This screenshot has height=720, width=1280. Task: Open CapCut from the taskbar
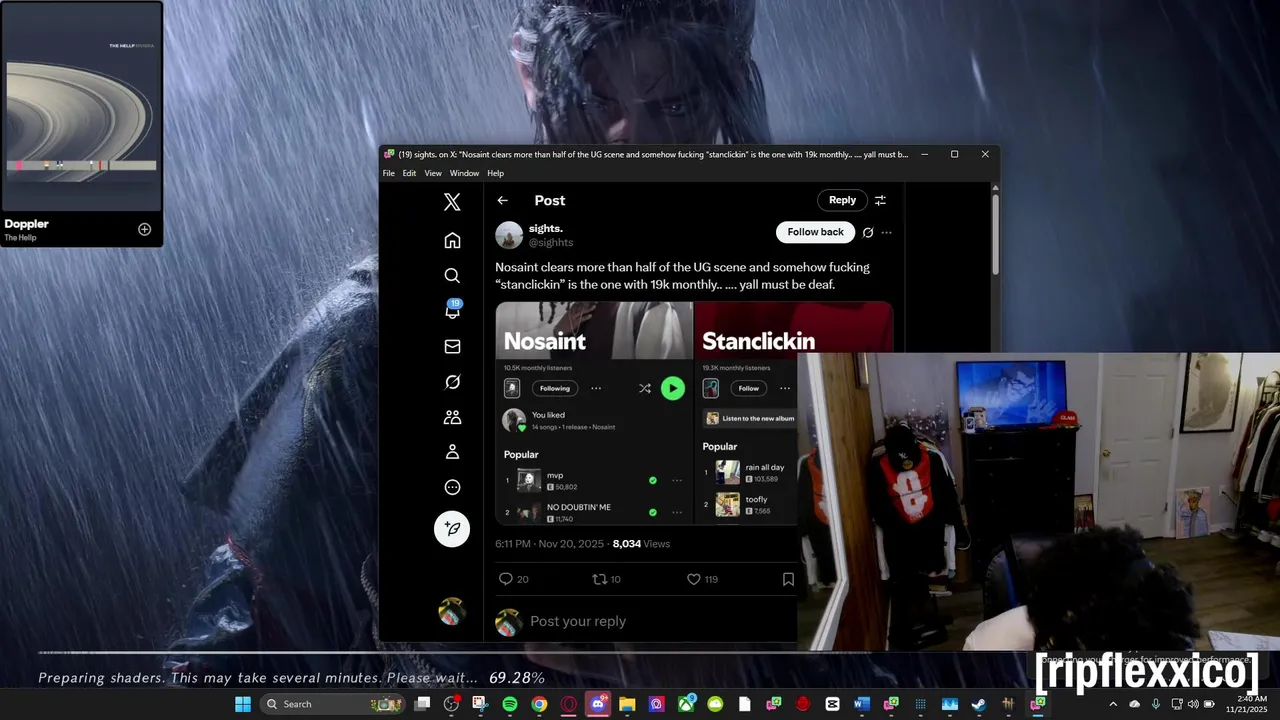pyautogui.click(x=833, y=704)
